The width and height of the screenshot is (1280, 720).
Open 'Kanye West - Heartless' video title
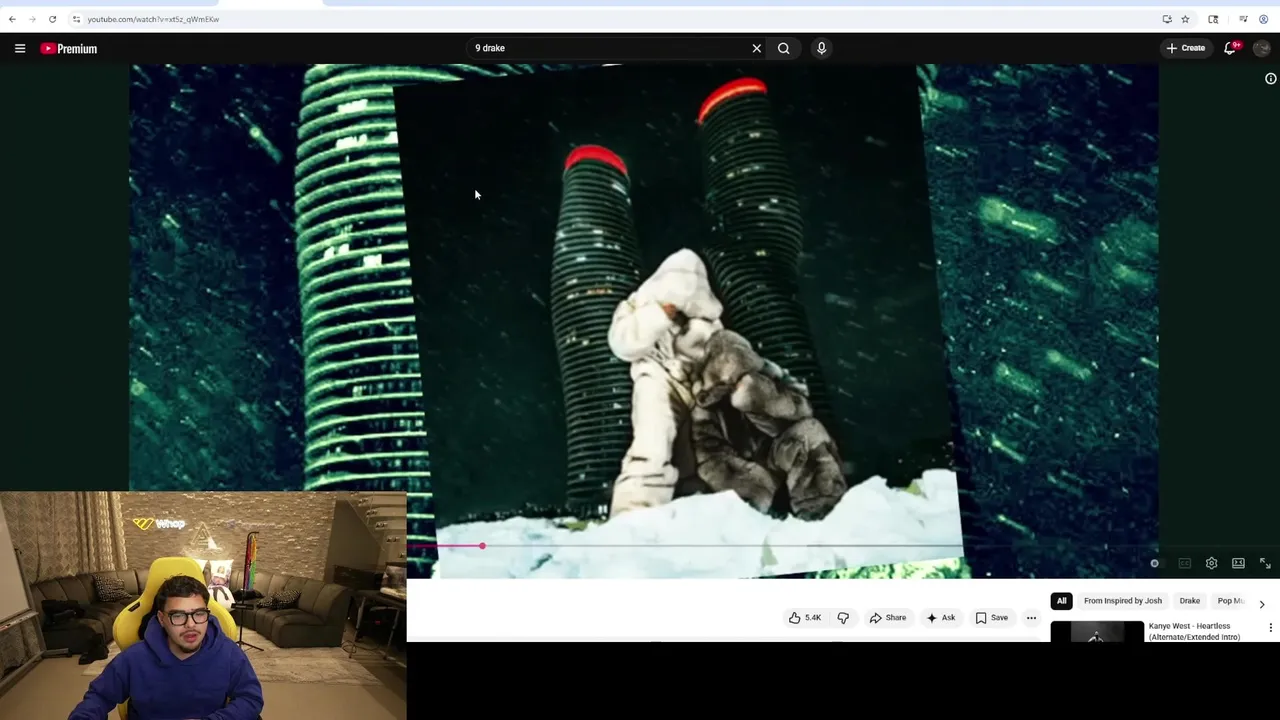(1194, 632)
